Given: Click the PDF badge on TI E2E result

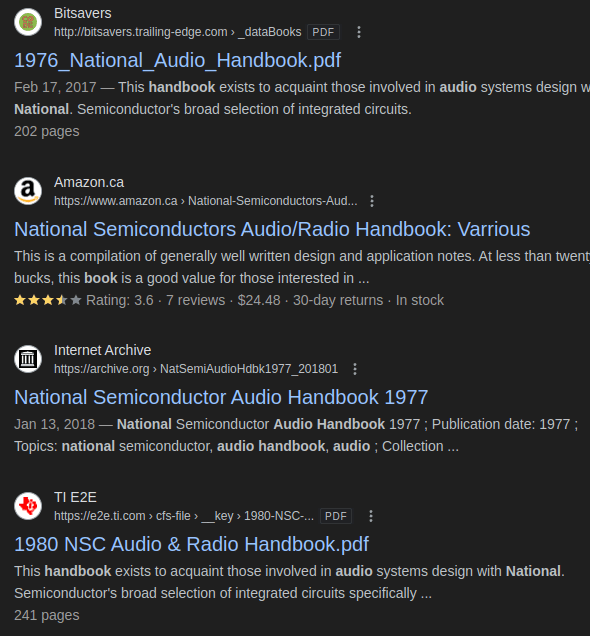Looking at the screenshot, I should click(336, 516).
